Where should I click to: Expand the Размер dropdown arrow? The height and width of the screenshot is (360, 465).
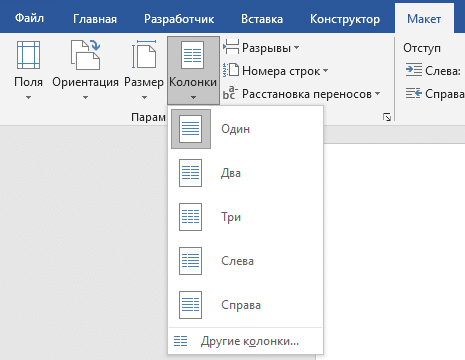pyautogui.click(x=144, y=98)
